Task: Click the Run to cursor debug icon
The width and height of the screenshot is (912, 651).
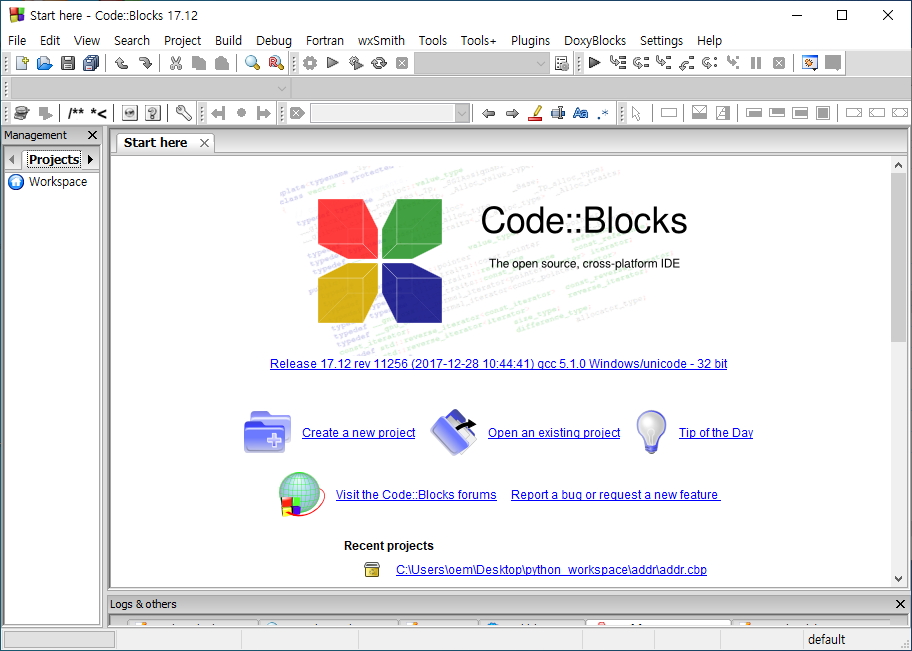Action: click(x=618, y=63)
